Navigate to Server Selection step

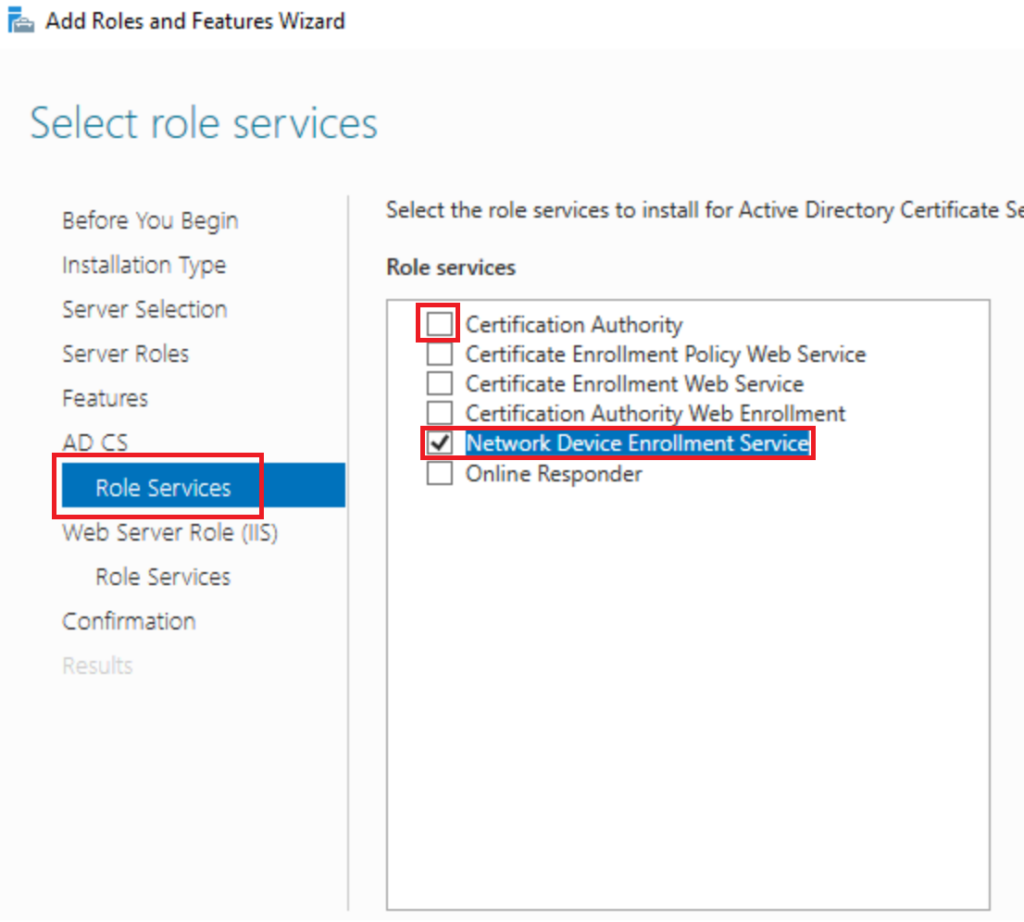point(144,310)
